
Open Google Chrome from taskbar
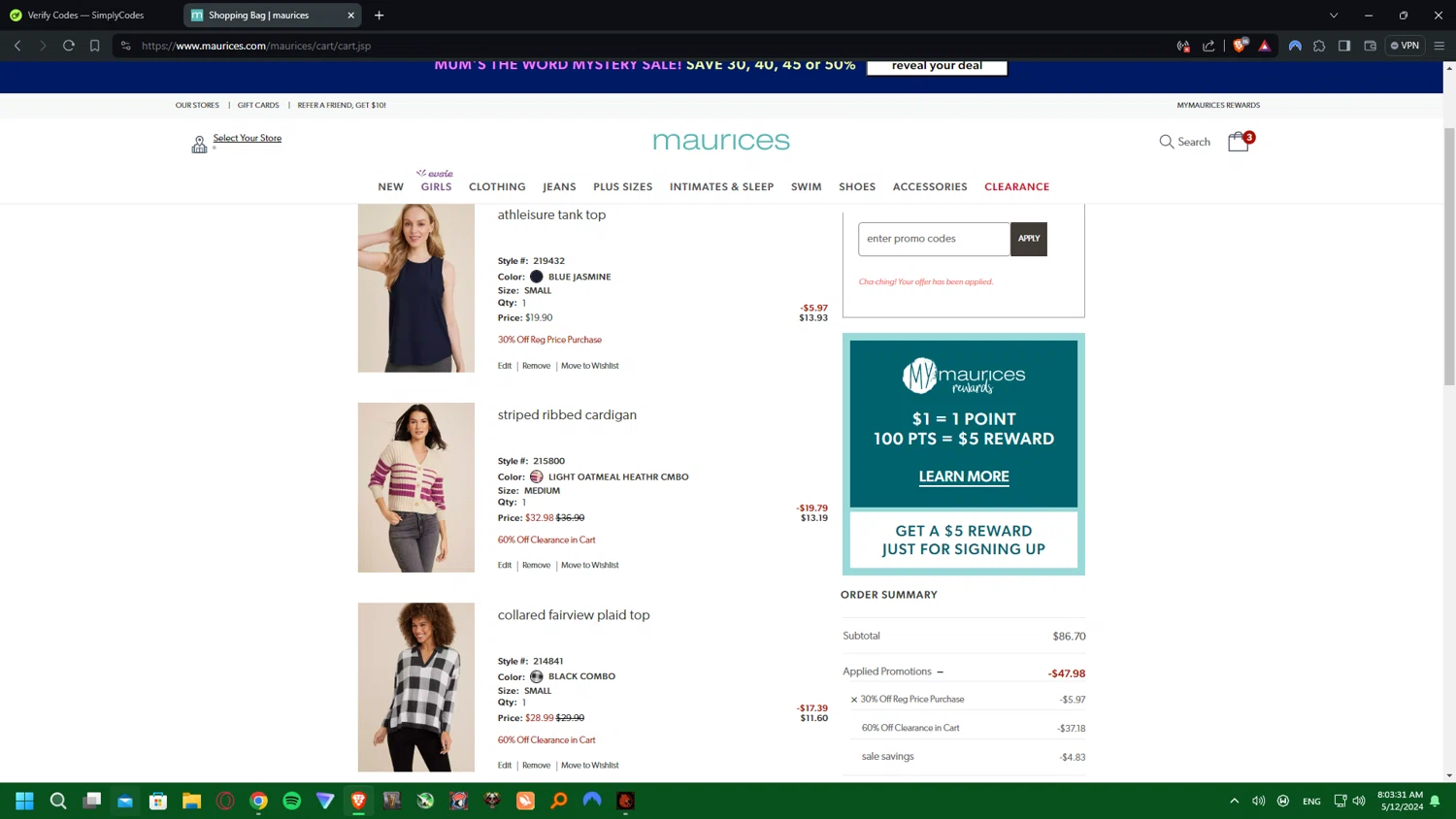point(258,801)
